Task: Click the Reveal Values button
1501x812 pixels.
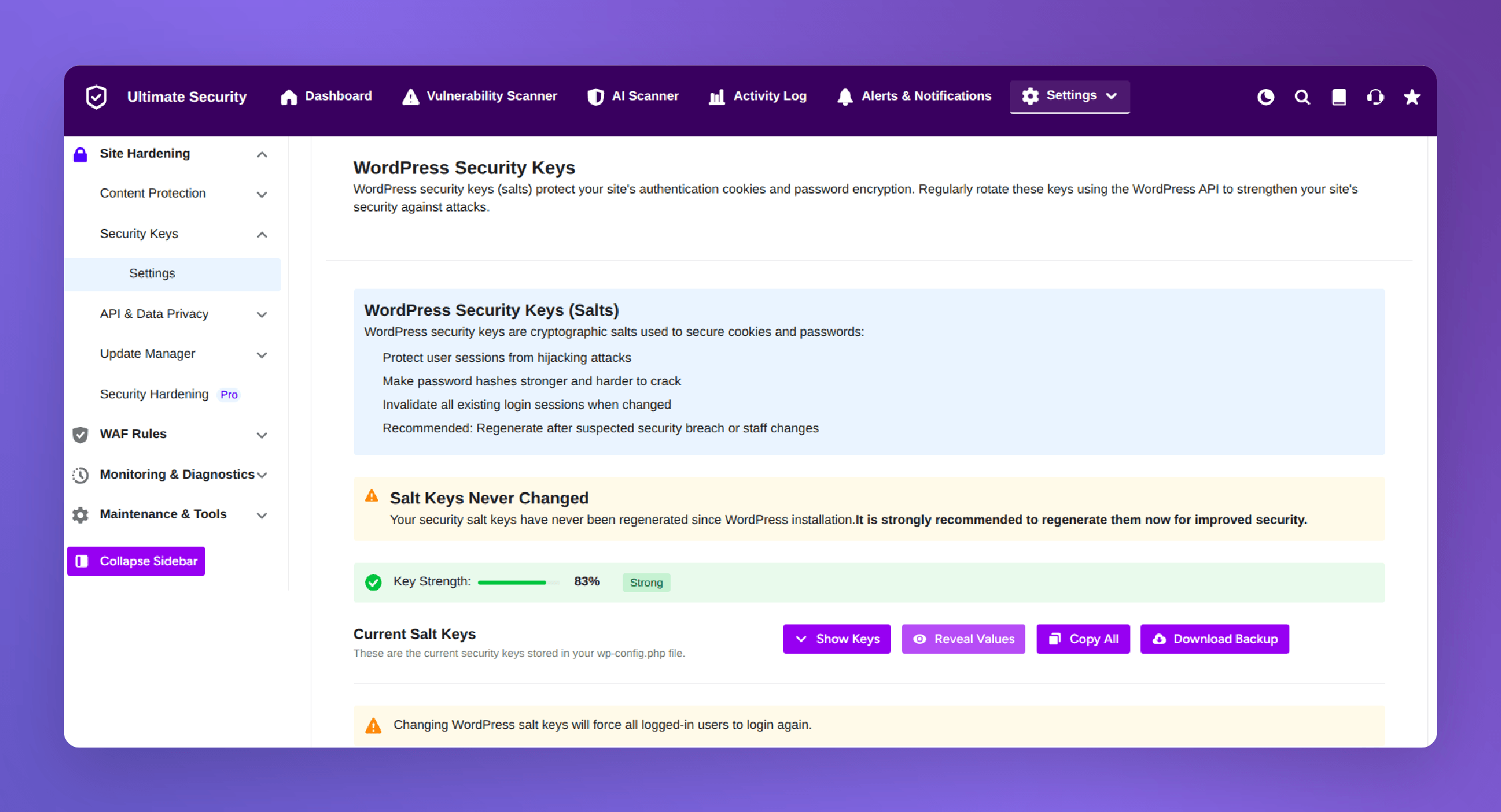Action: (963, 639)
